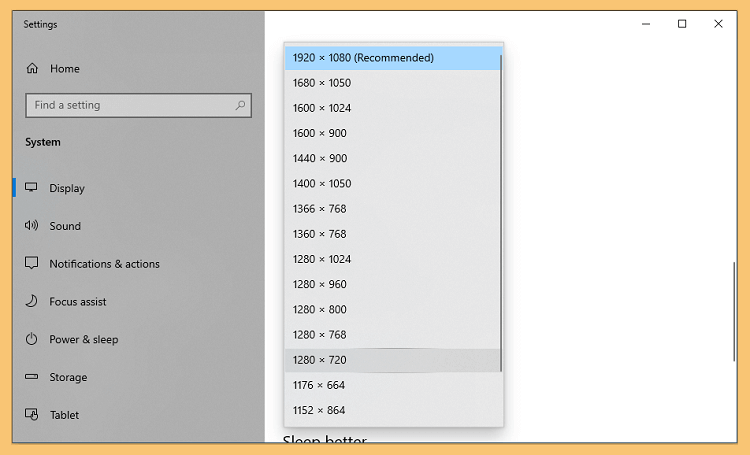Select 1920 × 1080 (Recommended) resolution
The width and height of the screenshot is (750, 455).
[x=393, y=58]
